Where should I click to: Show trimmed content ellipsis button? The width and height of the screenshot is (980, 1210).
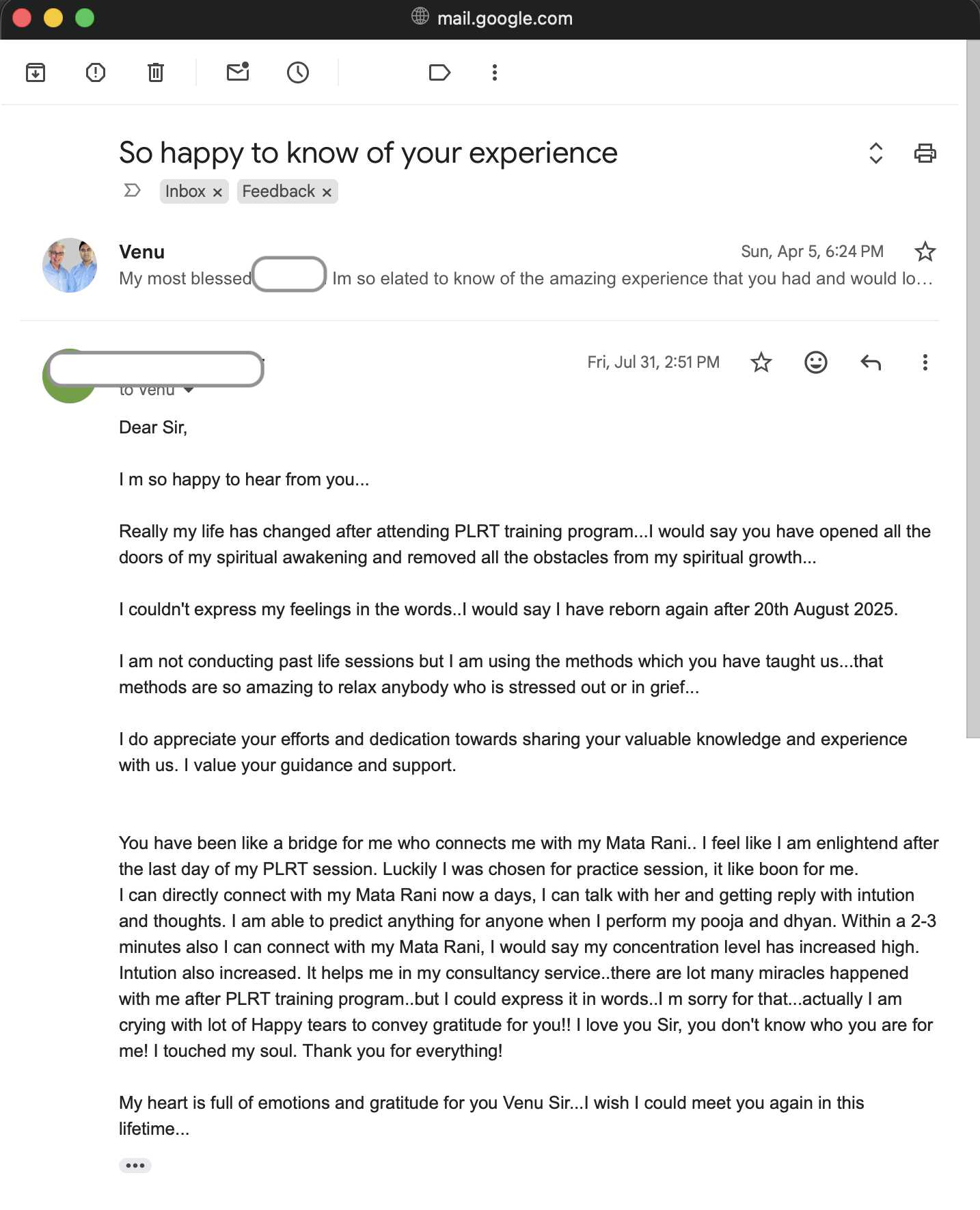click(135, 1166)
